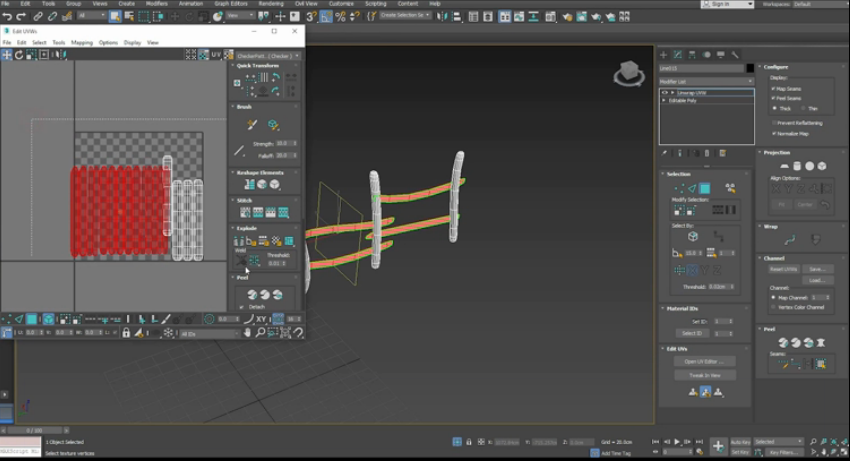This screenshot has height=461, width=850.
Task: Click the Pelt Map icon in Peel rollout
Action: (821, 343)
